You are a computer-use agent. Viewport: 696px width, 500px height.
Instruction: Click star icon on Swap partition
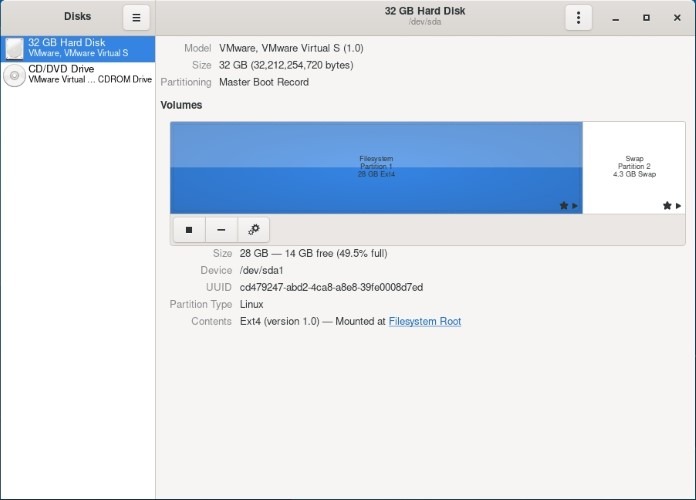tap(667, 205)
